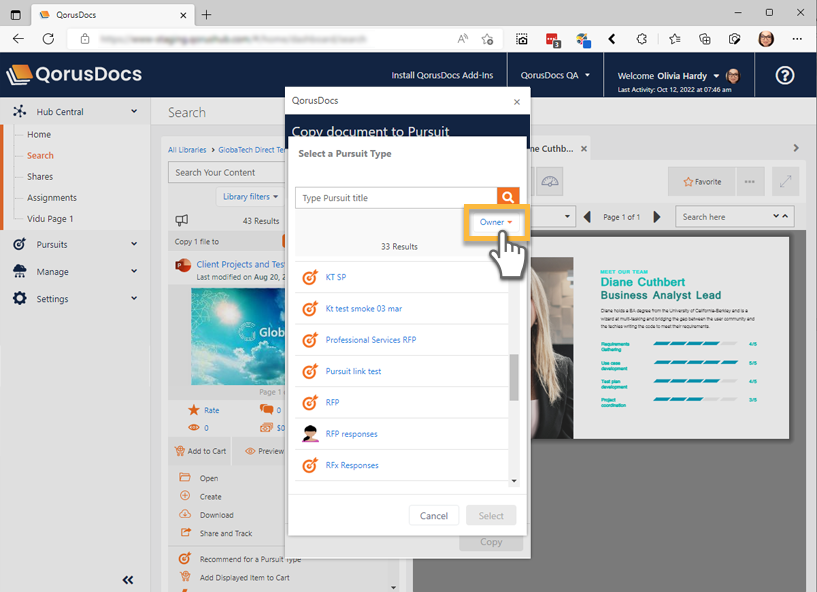The width and height of the screenshot is (817, 592).
Task: Open the Owner filter dropdown
Action: (496, 222)
